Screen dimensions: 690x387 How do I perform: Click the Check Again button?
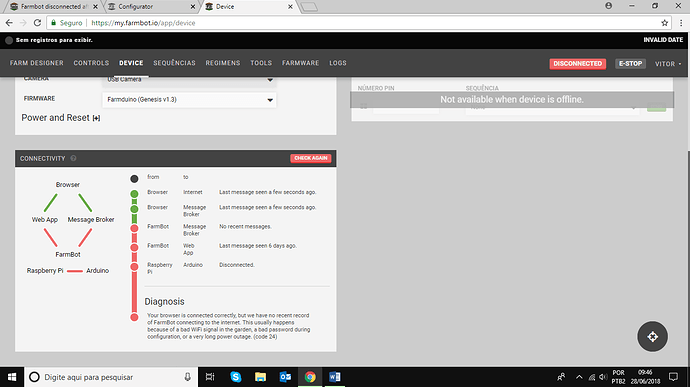(x=311, y=158)
